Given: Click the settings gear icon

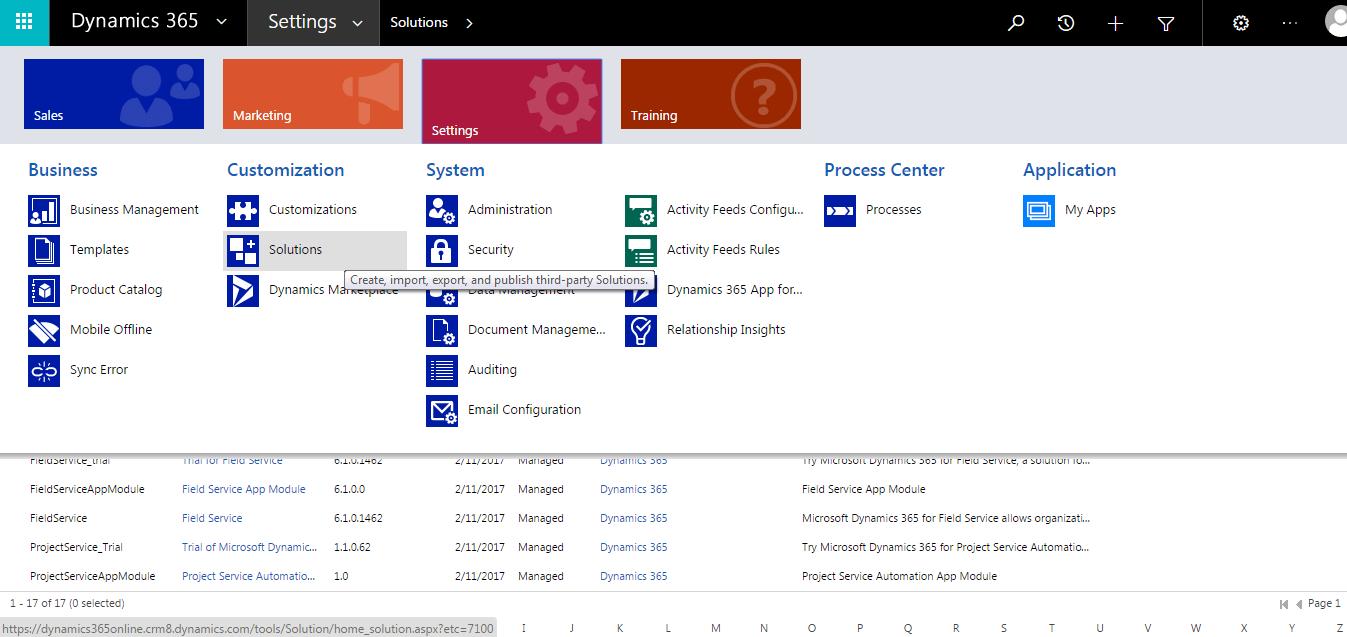Looking at the screenshot, I should click(1240, 22).
